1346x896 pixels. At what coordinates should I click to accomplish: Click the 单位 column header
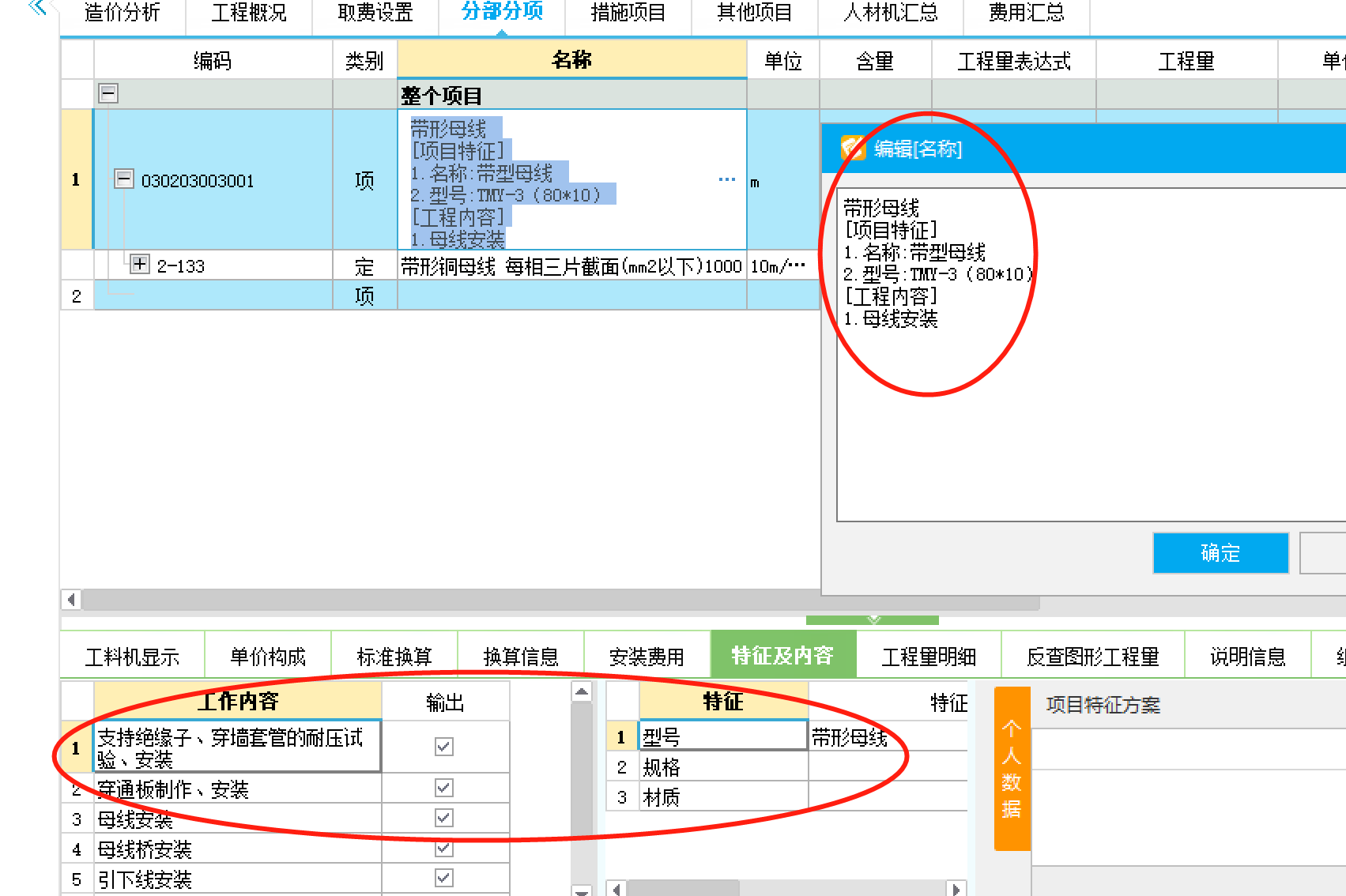(x=783, y=60)
